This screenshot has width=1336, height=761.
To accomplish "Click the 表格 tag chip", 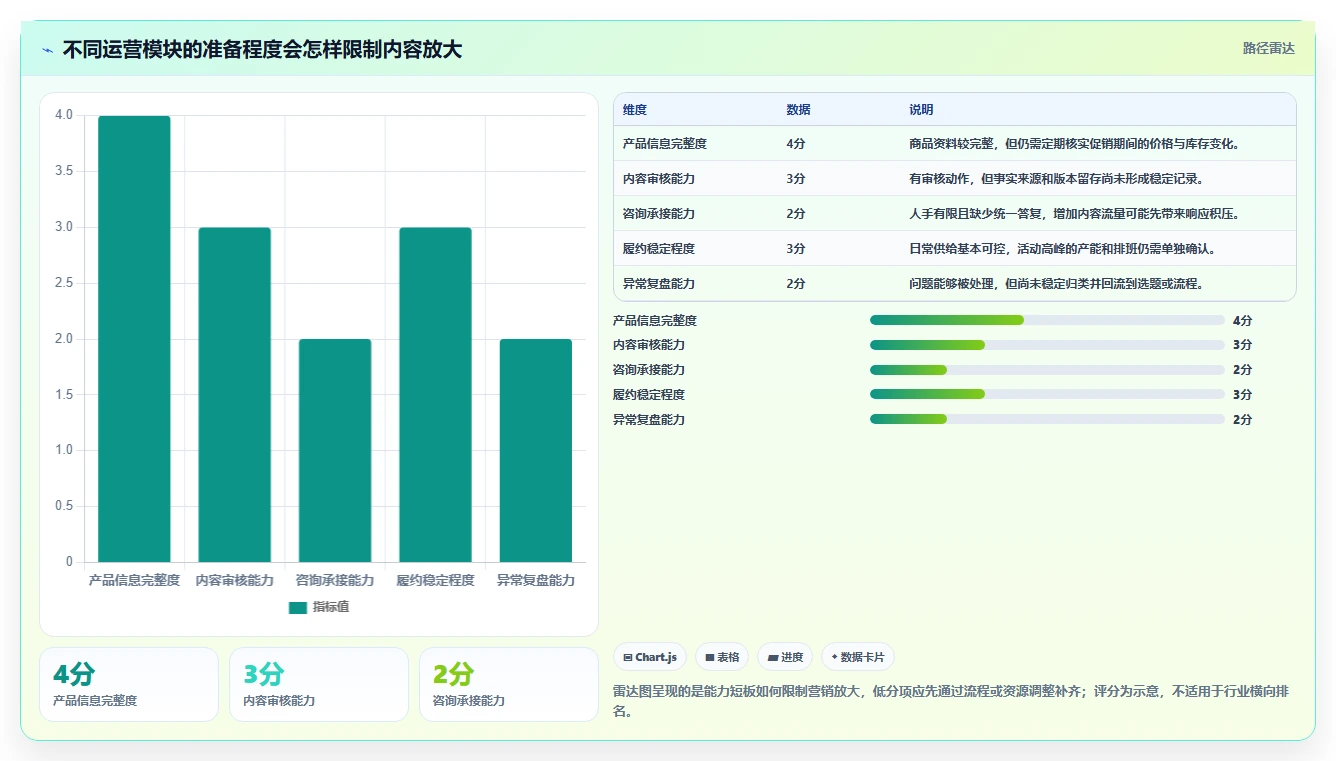I will tap(722, 657).
